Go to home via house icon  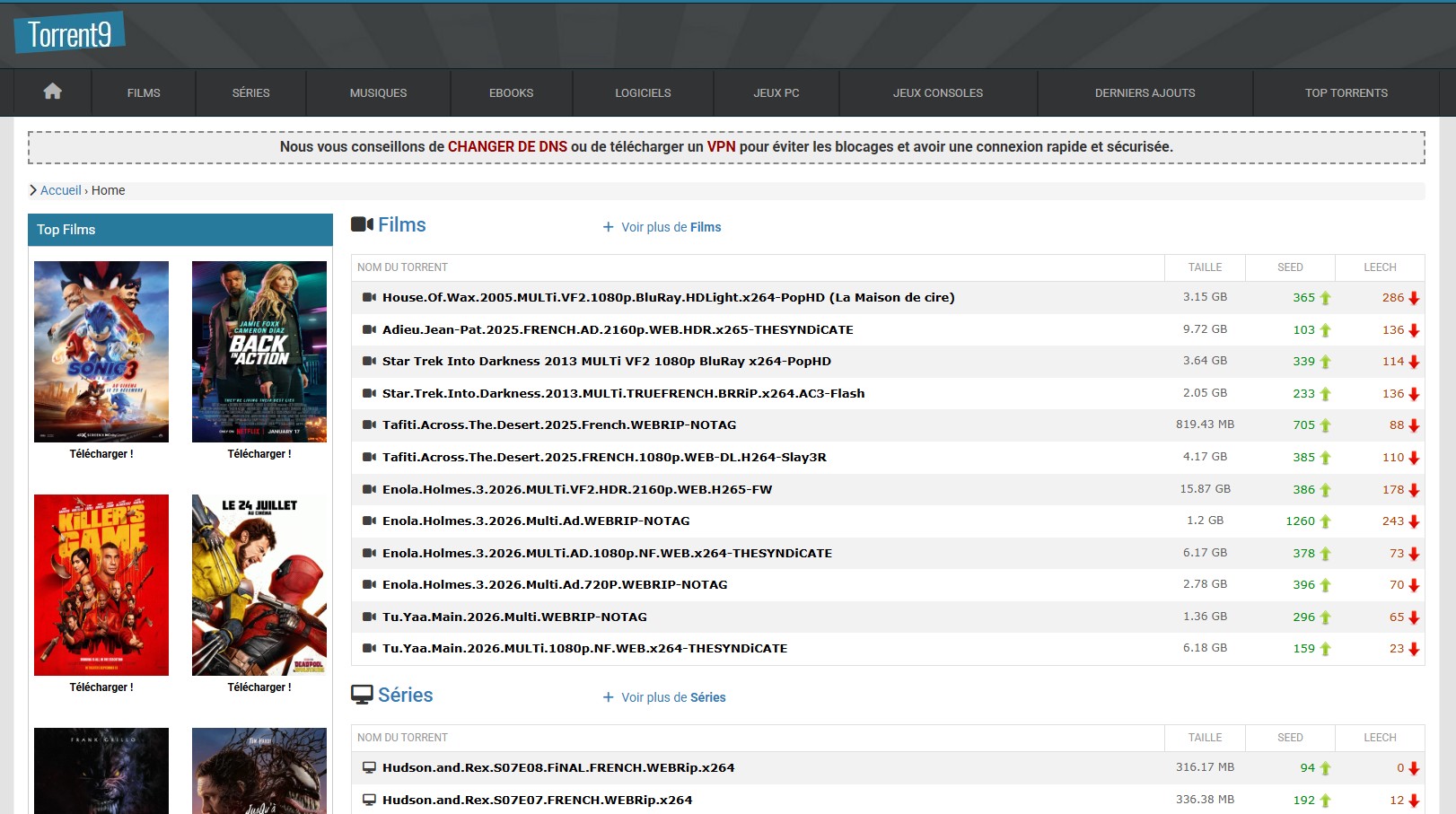[x=52, y=92]
